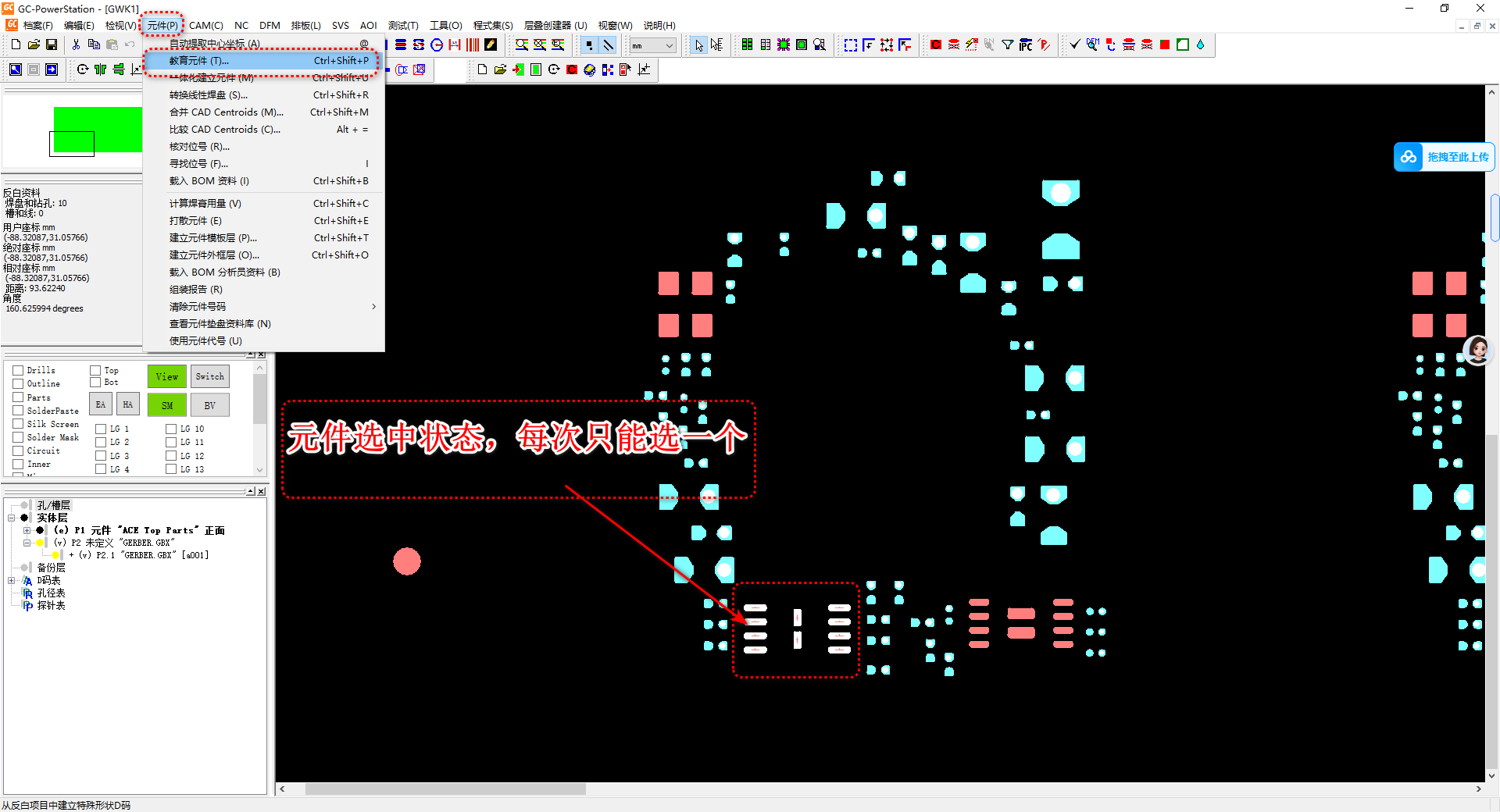Click the DEM magnifier icon

coord(1092,45)
